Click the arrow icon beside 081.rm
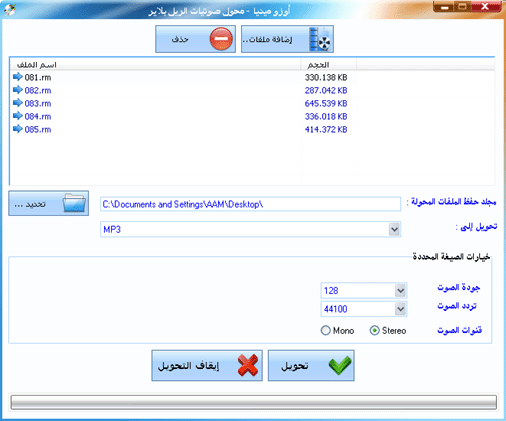The width and height of the screenshot is (506, 421). pos(18,77)
